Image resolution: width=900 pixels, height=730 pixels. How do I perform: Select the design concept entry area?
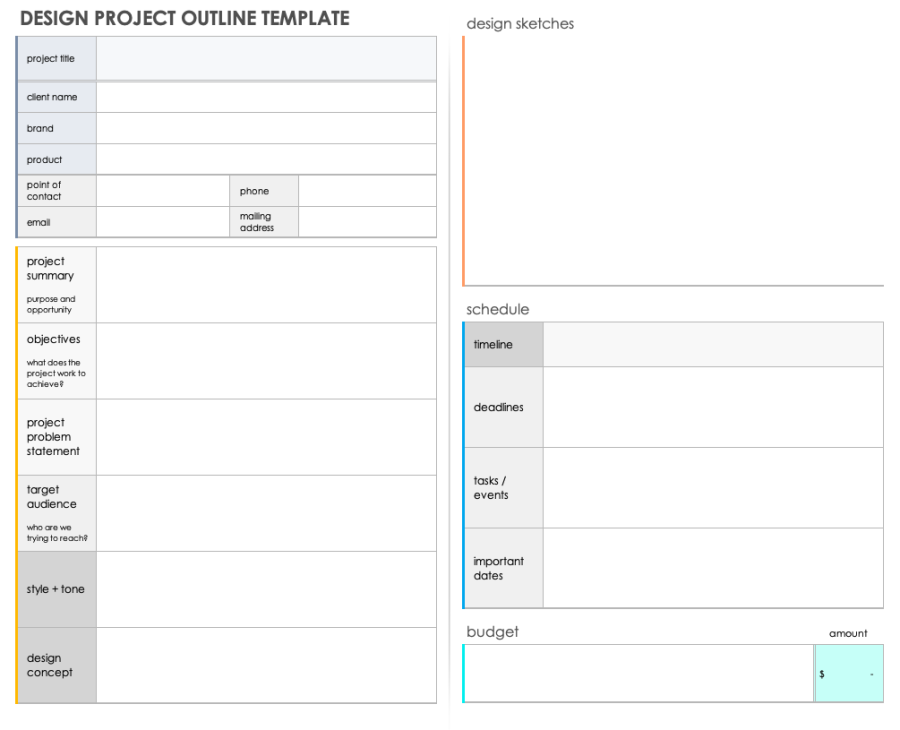point(265,665)
